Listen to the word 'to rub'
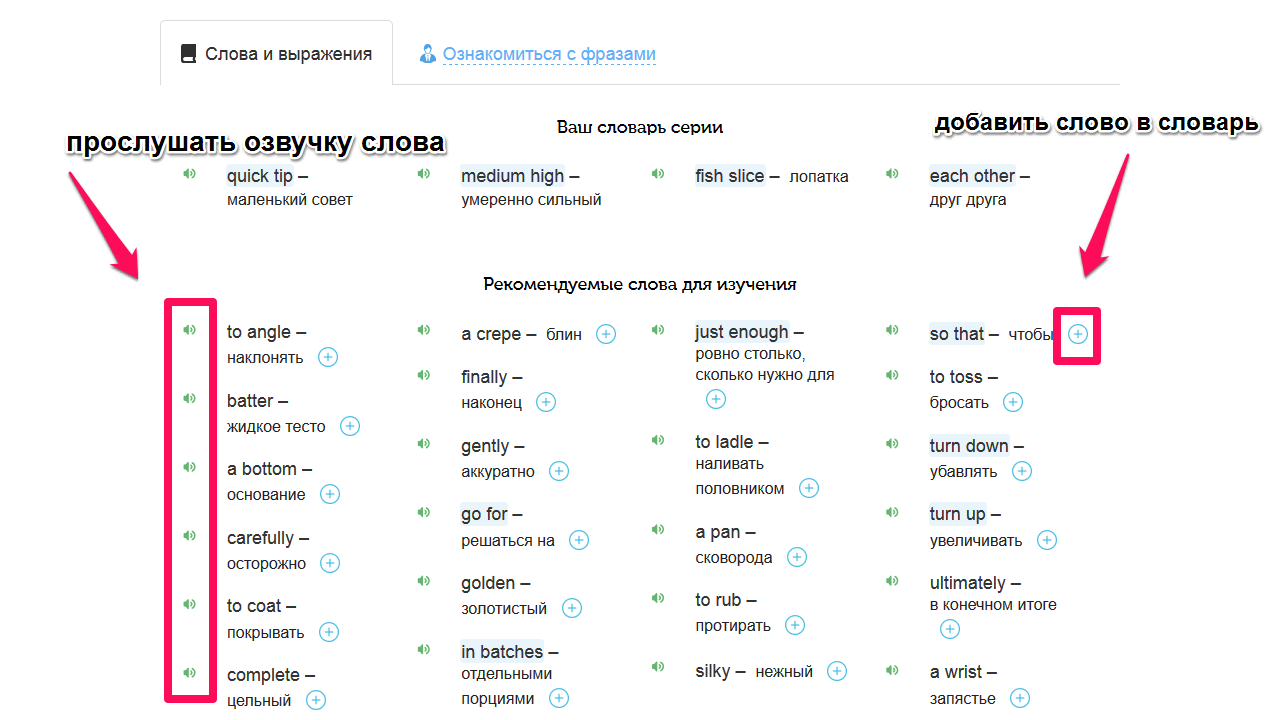The image size is (1280, 720). point(658,598)
